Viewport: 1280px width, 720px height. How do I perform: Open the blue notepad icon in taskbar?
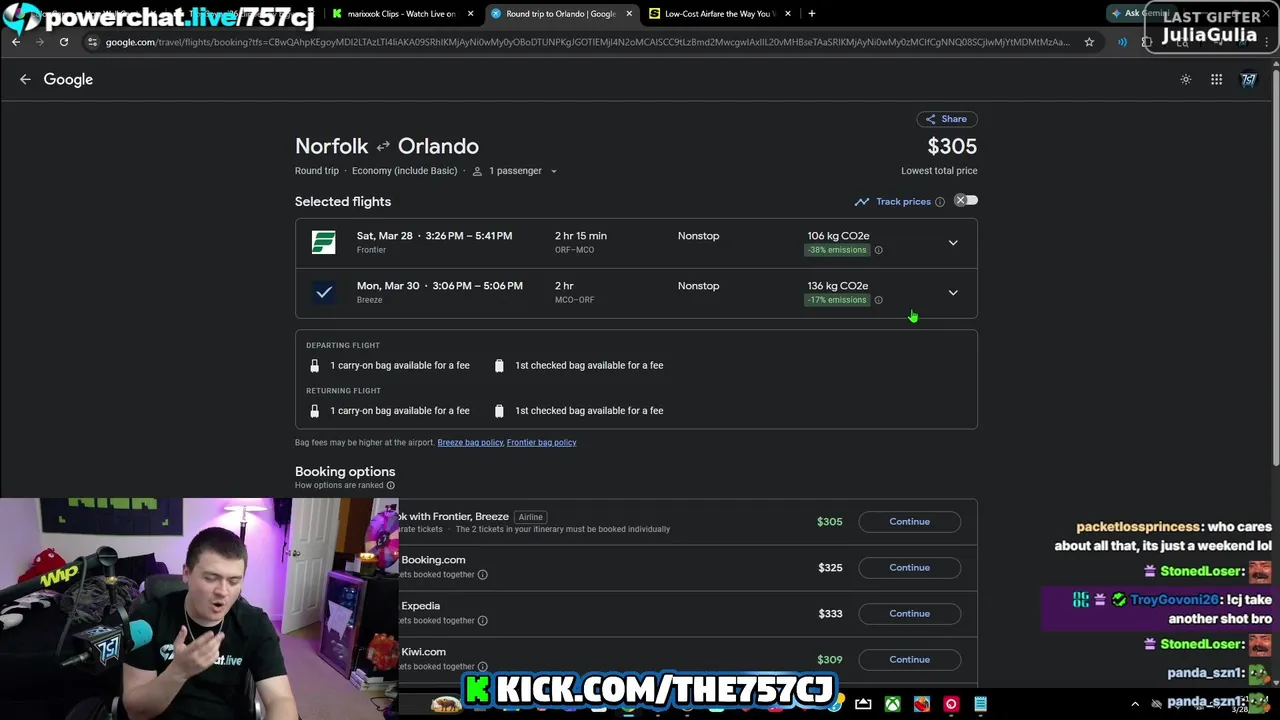[980, 704]
